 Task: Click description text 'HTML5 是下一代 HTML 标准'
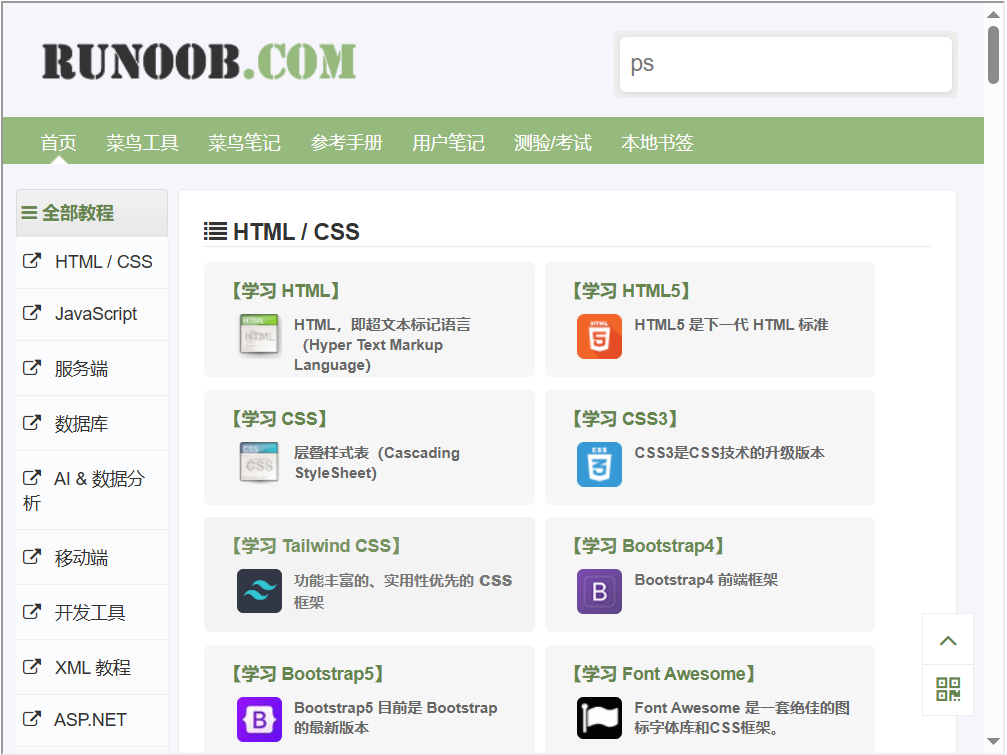click(x=731, y=324)
